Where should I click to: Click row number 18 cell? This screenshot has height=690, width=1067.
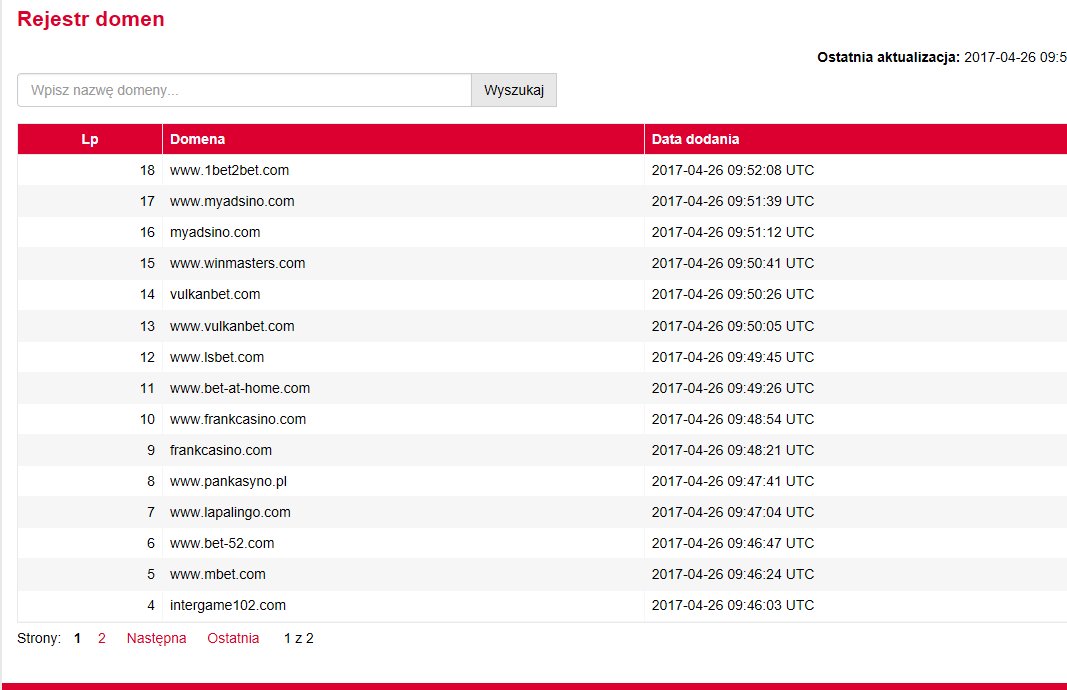pos(90,170)
